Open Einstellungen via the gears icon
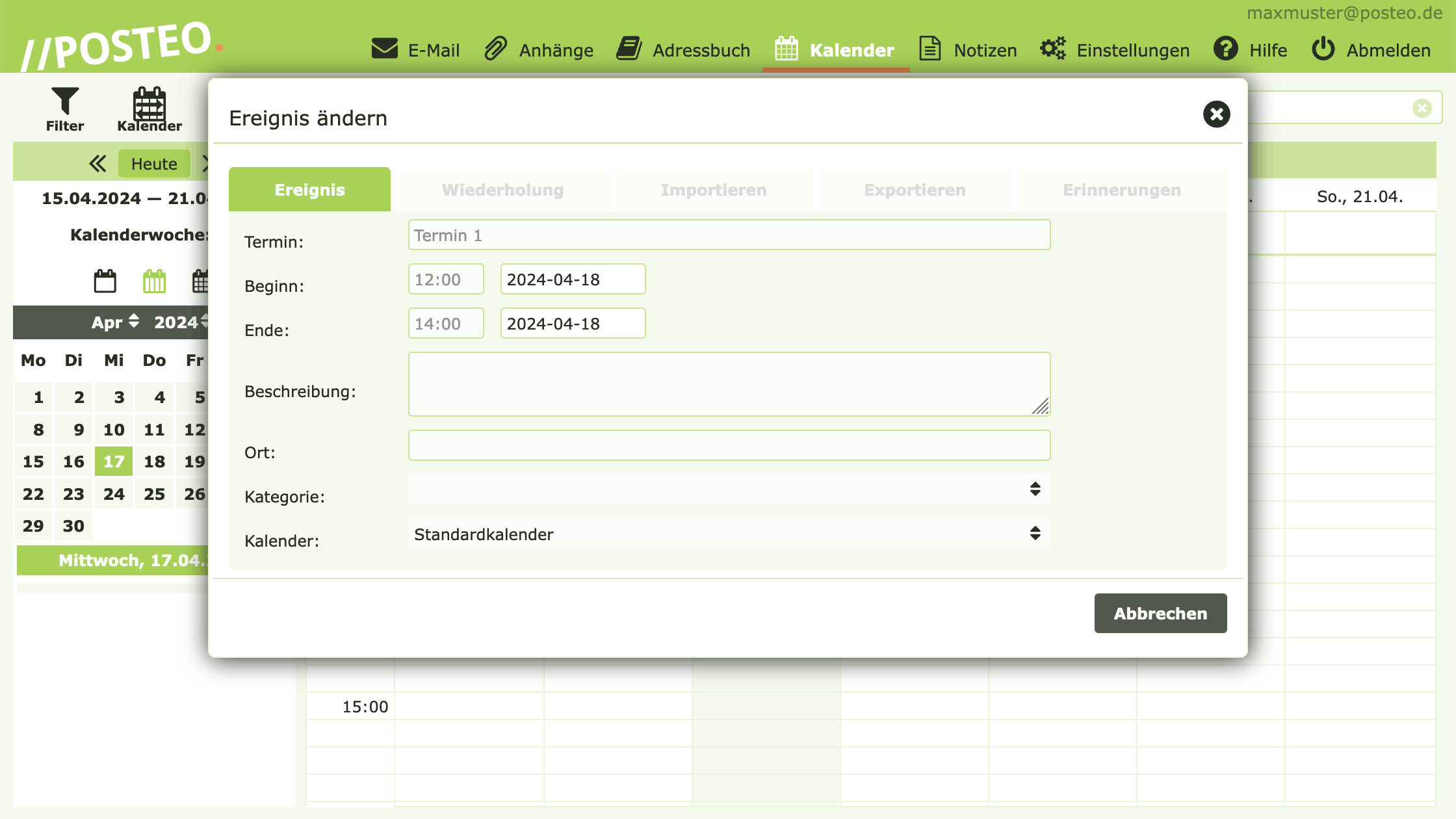This screenshot has height=819, width=1456. (1052, 49)
